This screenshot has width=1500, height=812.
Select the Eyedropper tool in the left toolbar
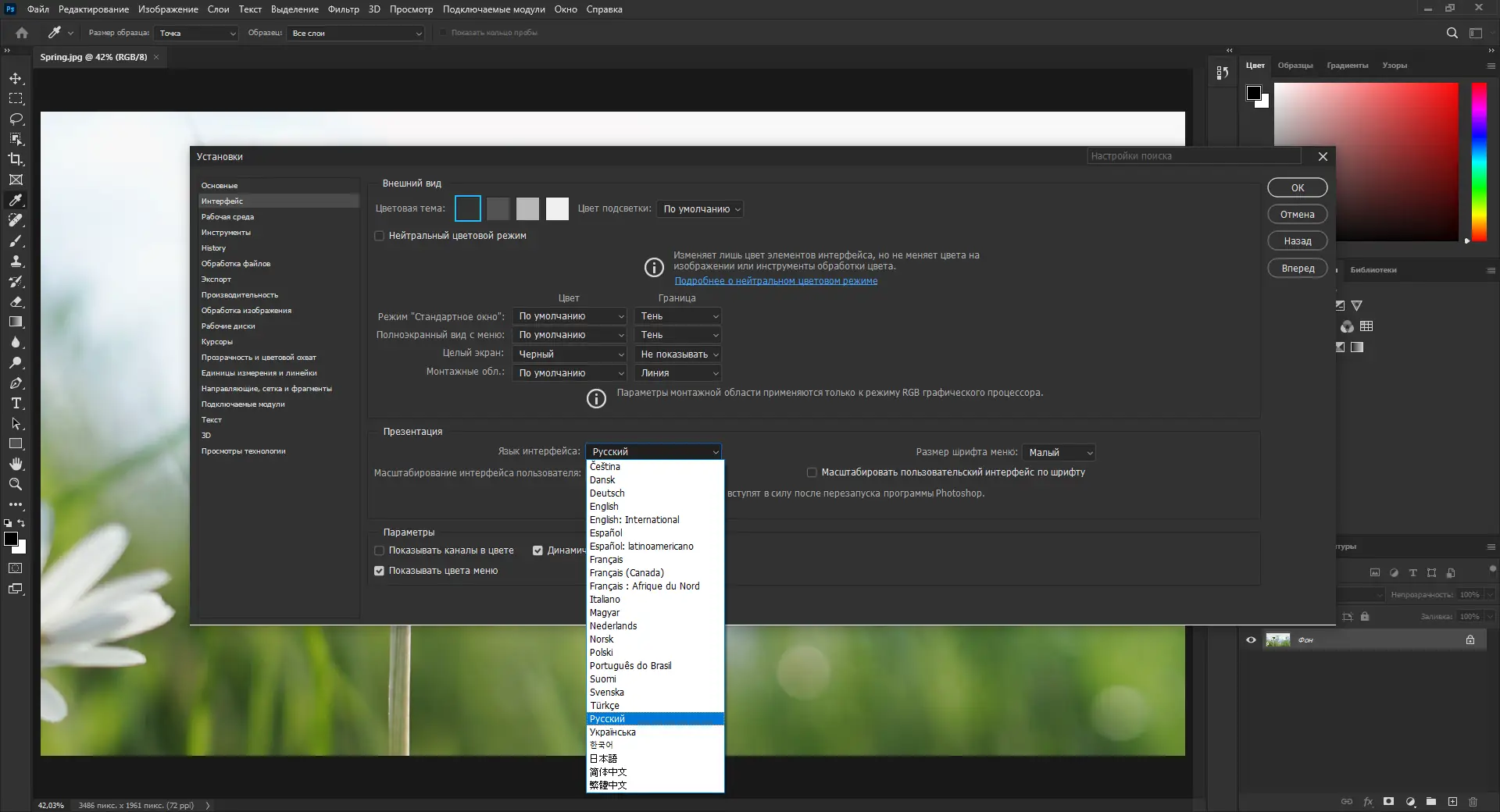[x=16, y=200]
